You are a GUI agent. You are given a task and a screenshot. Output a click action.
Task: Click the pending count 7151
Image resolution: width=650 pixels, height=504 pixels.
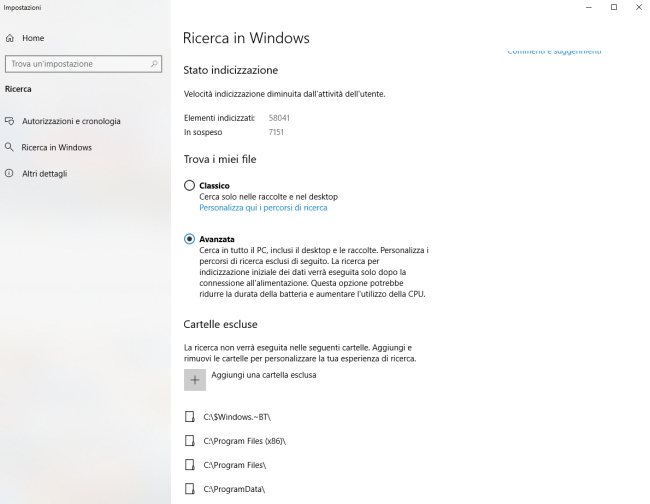276,132
